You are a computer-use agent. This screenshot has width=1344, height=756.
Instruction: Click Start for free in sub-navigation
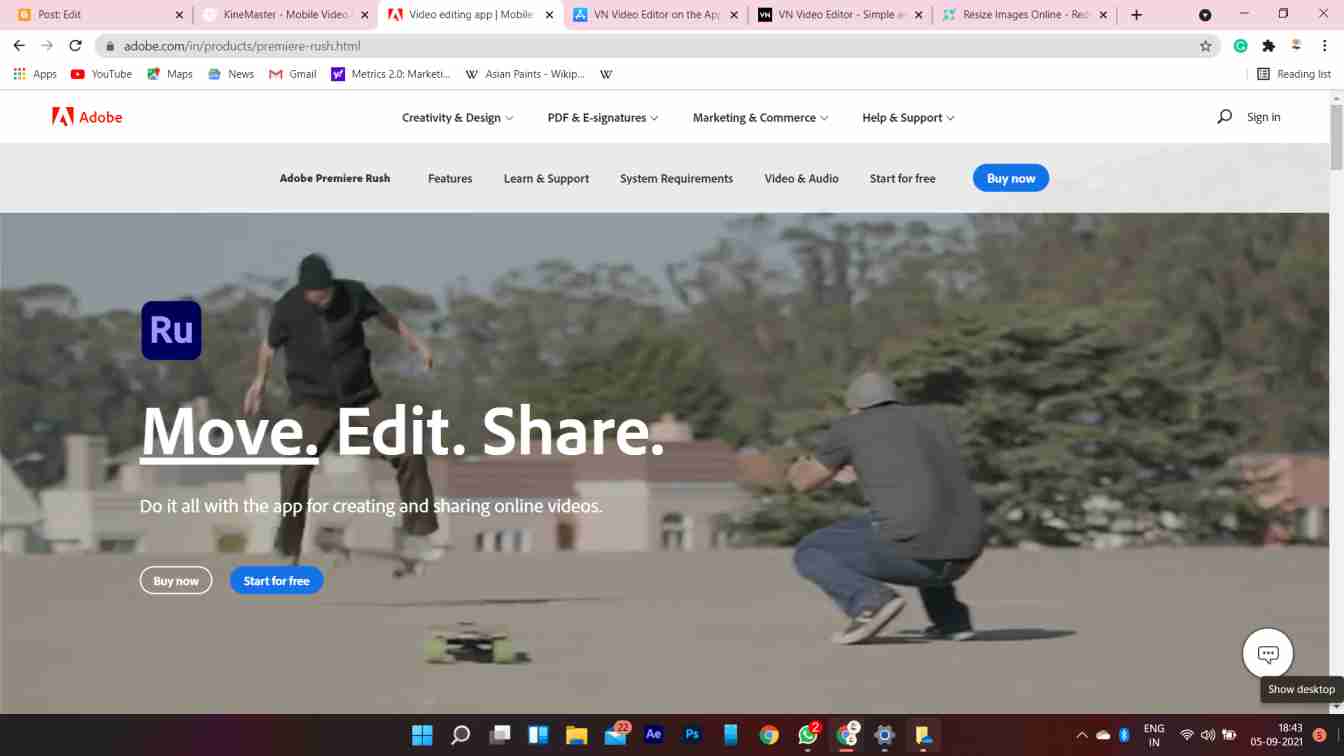[x=902, y=178]
